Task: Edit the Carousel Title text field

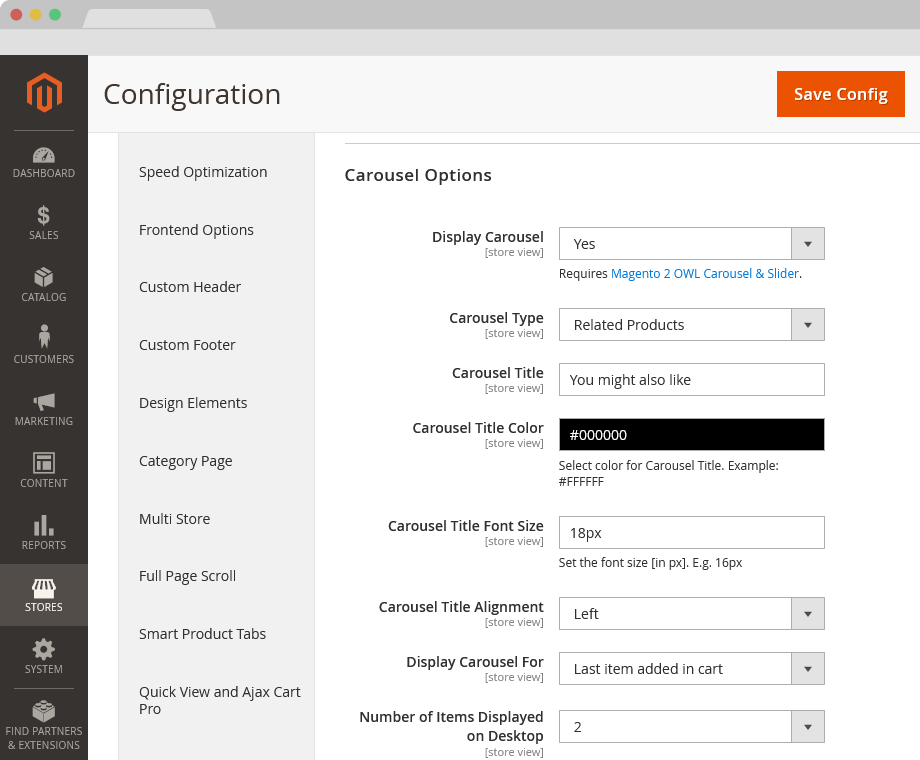Action: (x=691, y=379)
